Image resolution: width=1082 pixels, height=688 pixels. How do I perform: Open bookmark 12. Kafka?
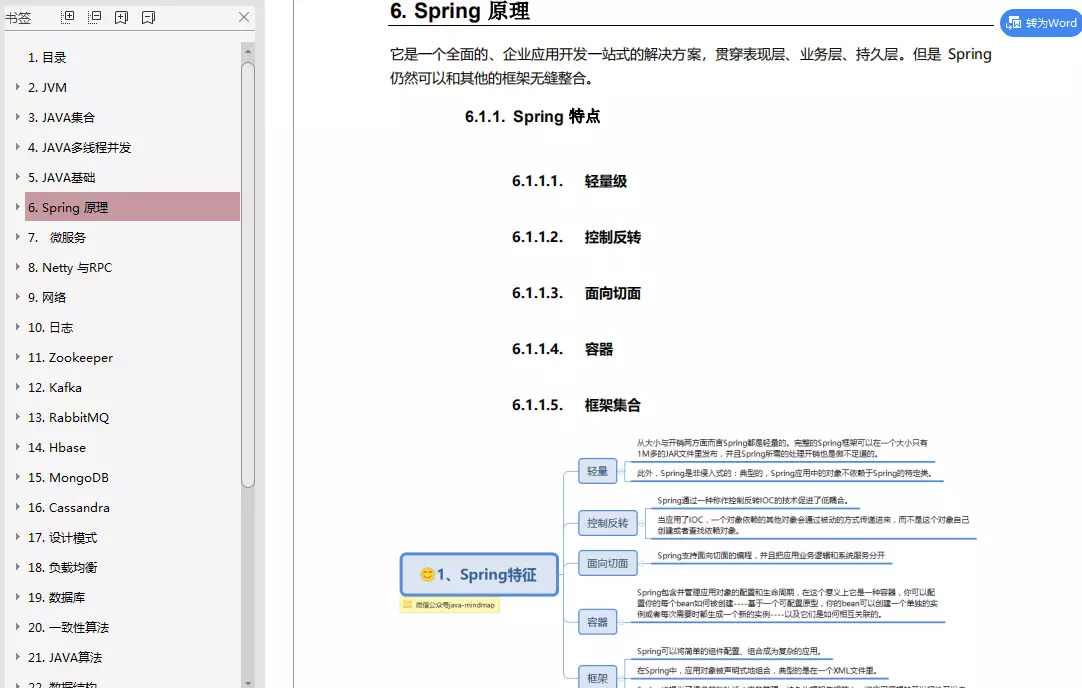(55, 388)
